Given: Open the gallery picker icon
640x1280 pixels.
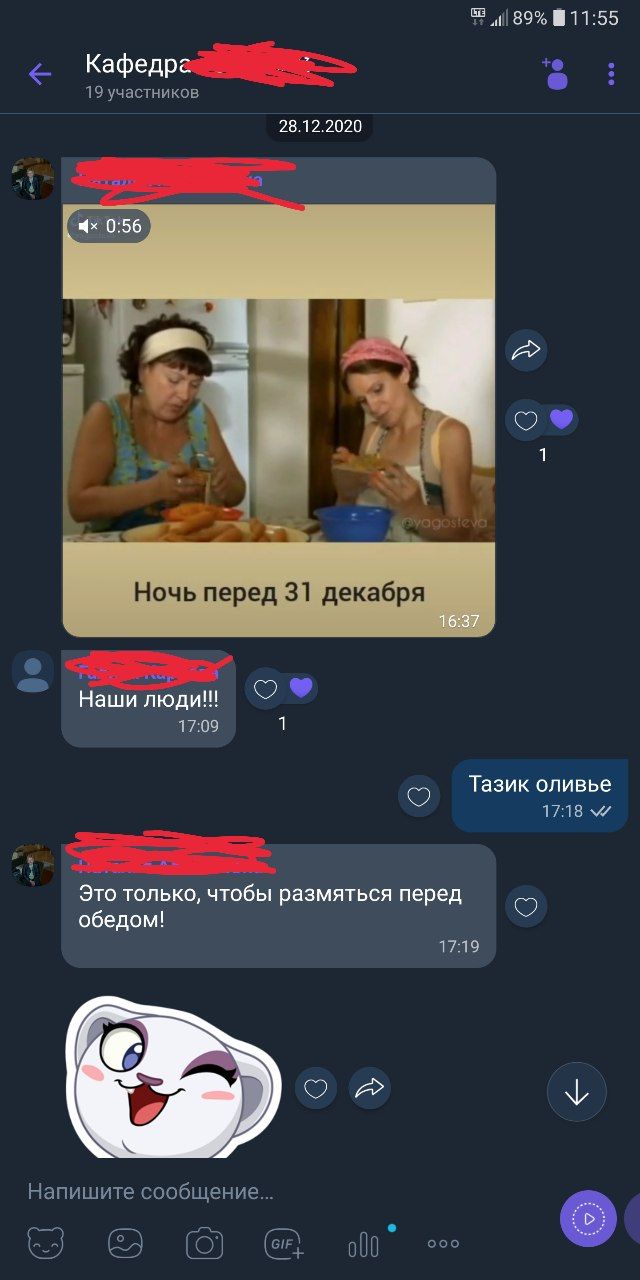Looking at the screenshot, I should coord(125,1244).
